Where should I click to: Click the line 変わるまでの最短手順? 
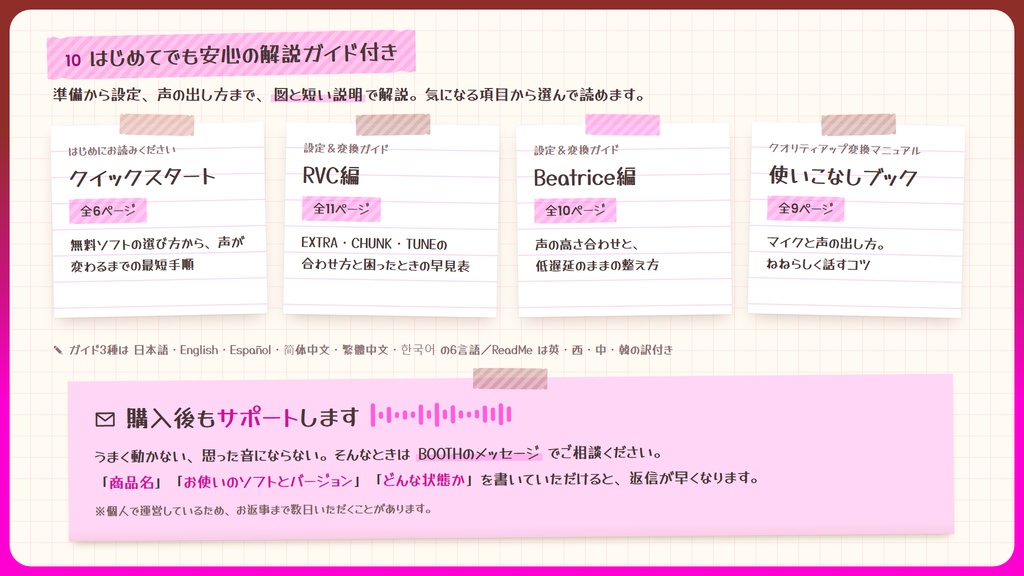(132, 266)
